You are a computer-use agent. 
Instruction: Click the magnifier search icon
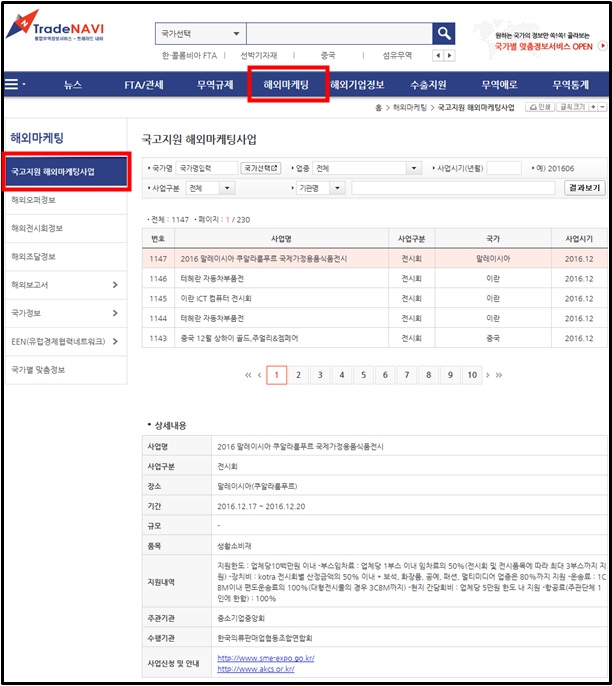444,34
